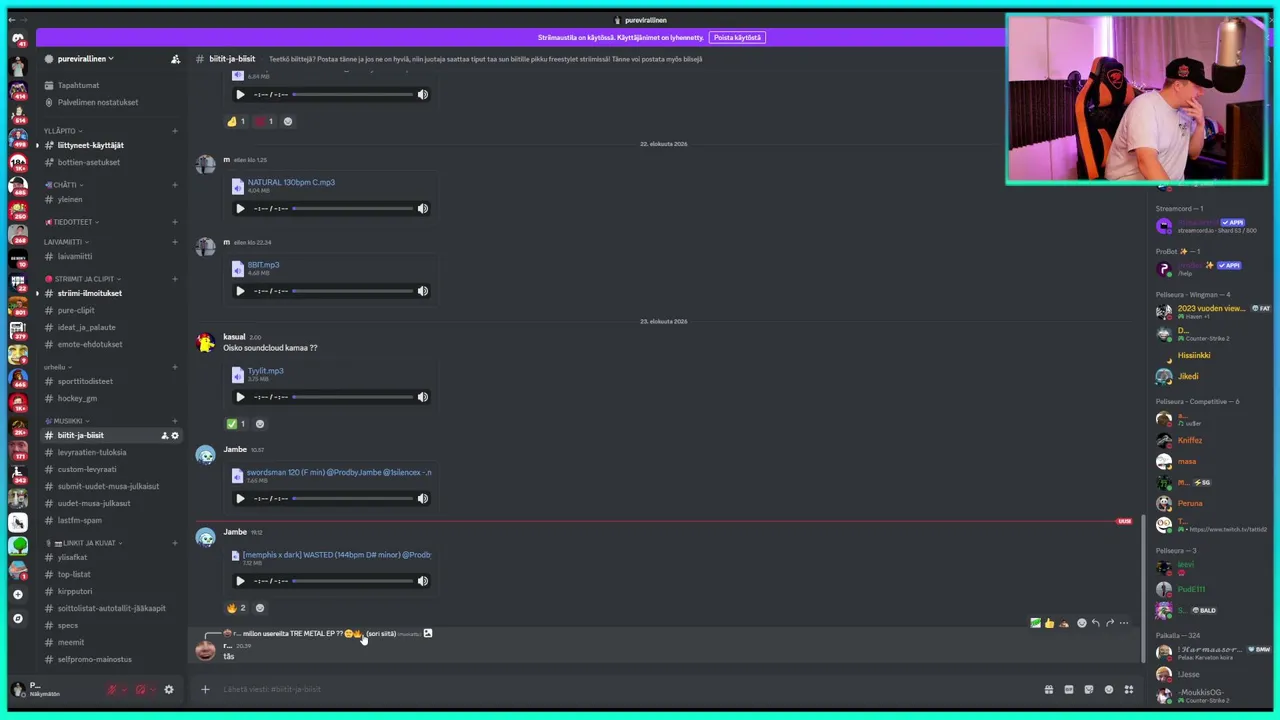Add reaction under Tyylit.mp3 message
The image size is (1280, 720).
point(260,424)
